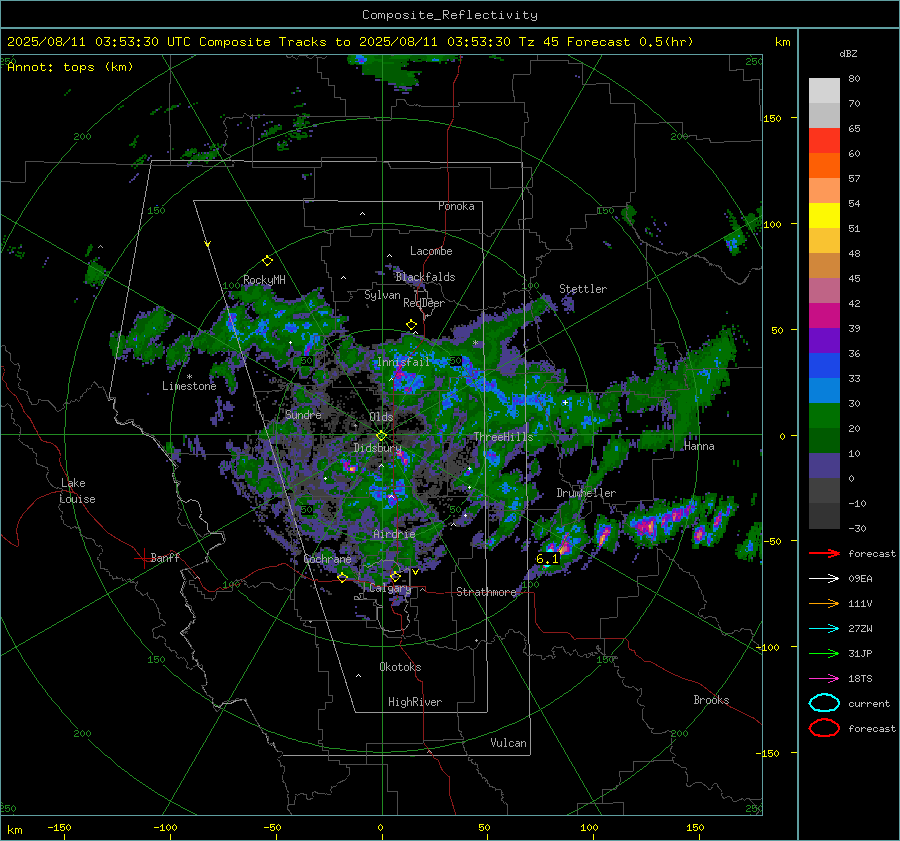This screenshot has height=841, width=900.
Task: Click the Didsbury city label
Action: pos(377,448)
